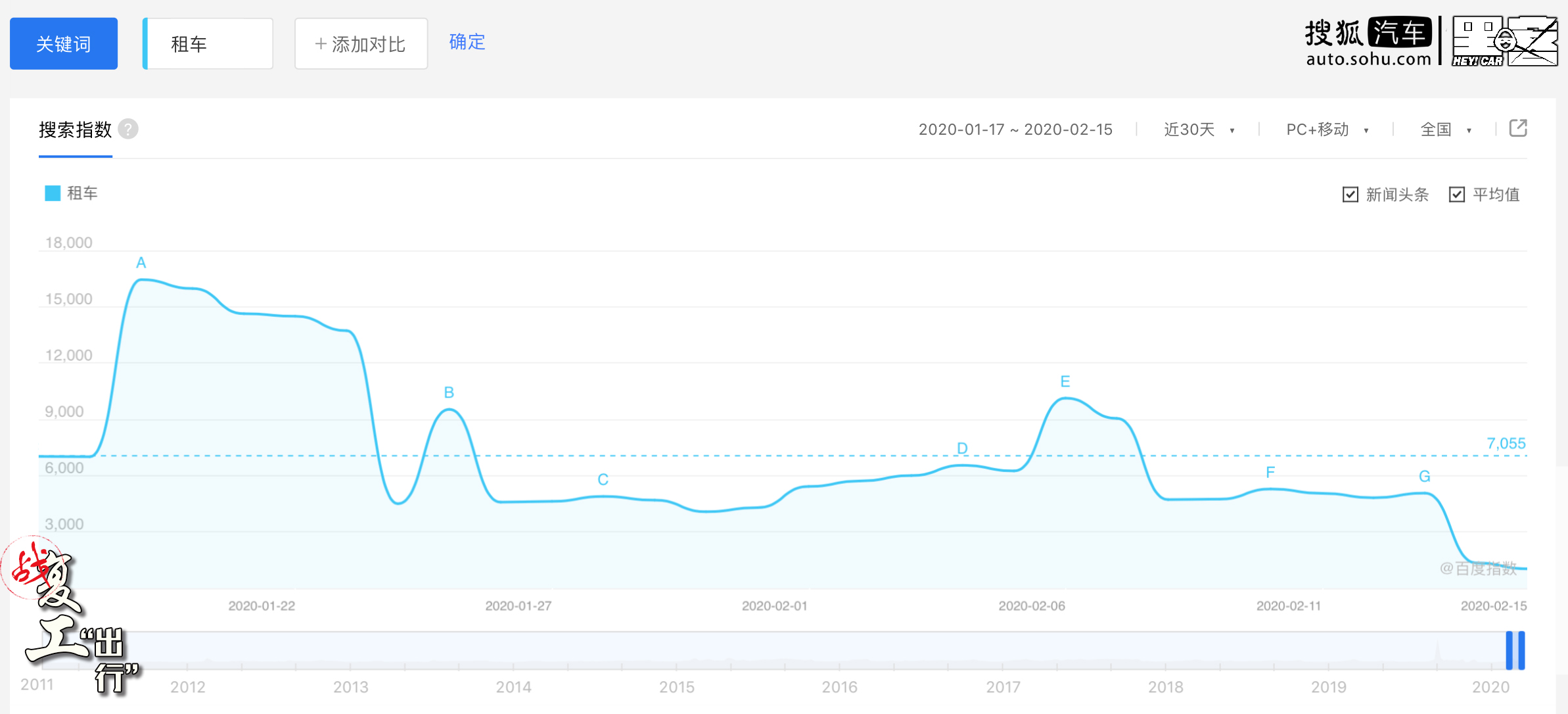Click the 租车 keyword input field
1568x714 pixels.
pos(209,43)
